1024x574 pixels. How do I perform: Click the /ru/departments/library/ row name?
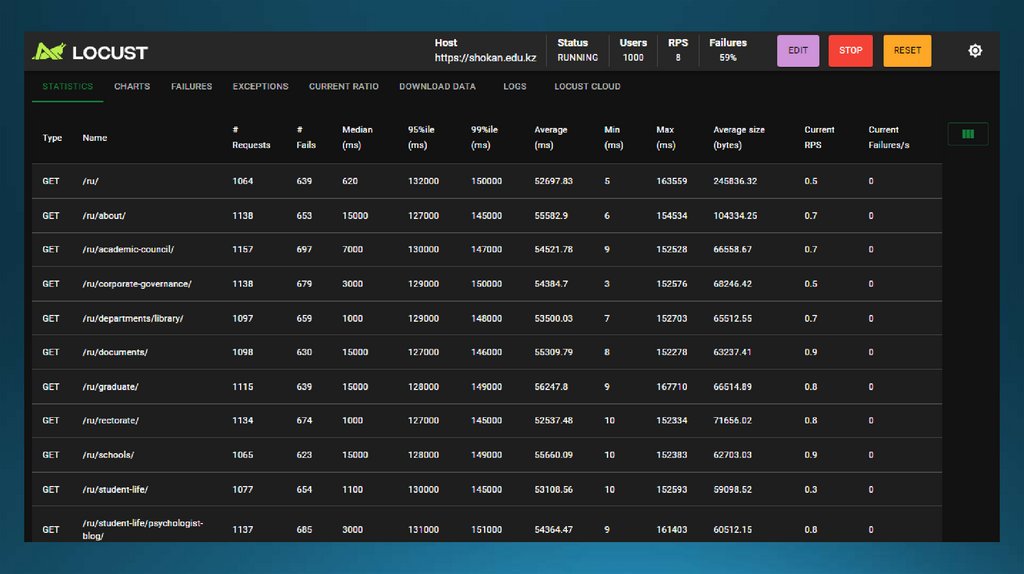(133, 319)
